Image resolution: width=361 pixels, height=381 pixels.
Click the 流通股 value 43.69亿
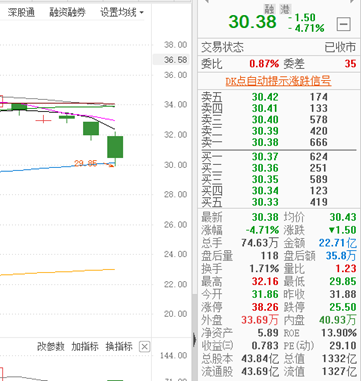pos(260,371)
